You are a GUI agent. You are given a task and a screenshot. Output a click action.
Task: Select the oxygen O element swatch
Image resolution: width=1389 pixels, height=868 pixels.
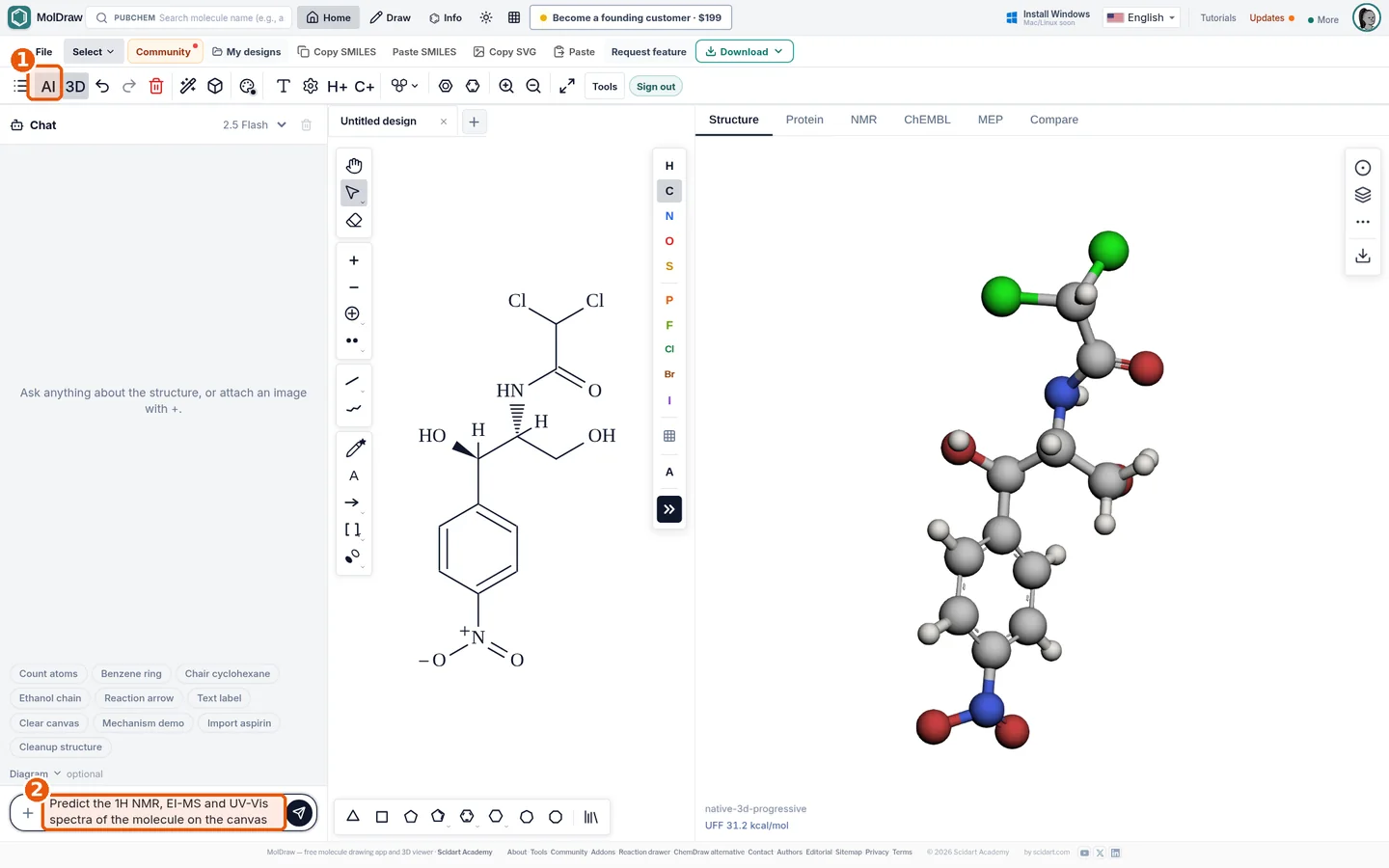(x=669, y=241)
